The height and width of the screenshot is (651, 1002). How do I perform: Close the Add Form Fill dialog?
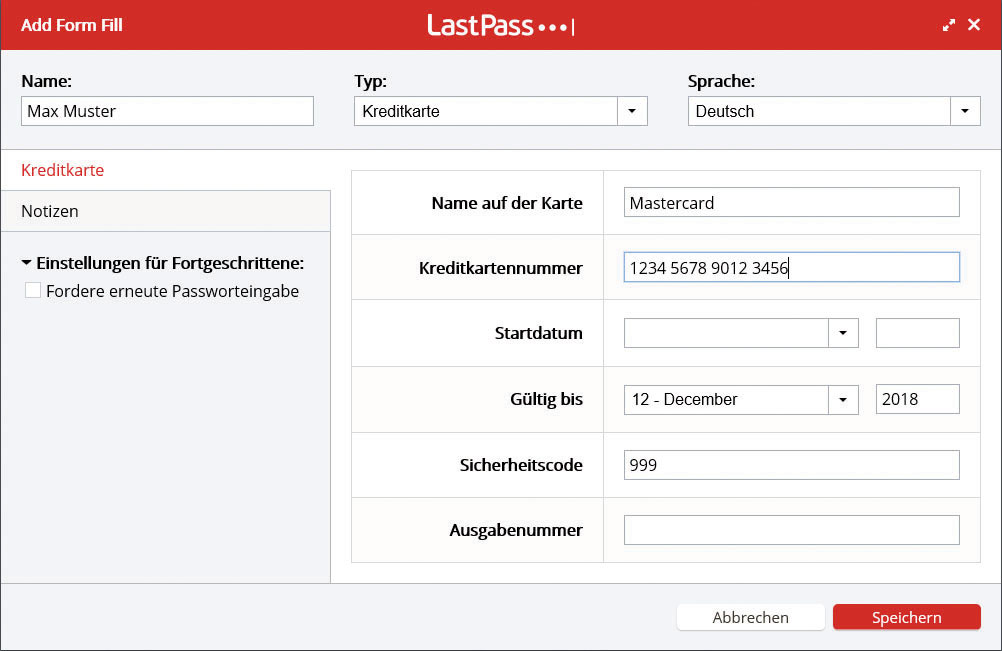tap(974, 25)
